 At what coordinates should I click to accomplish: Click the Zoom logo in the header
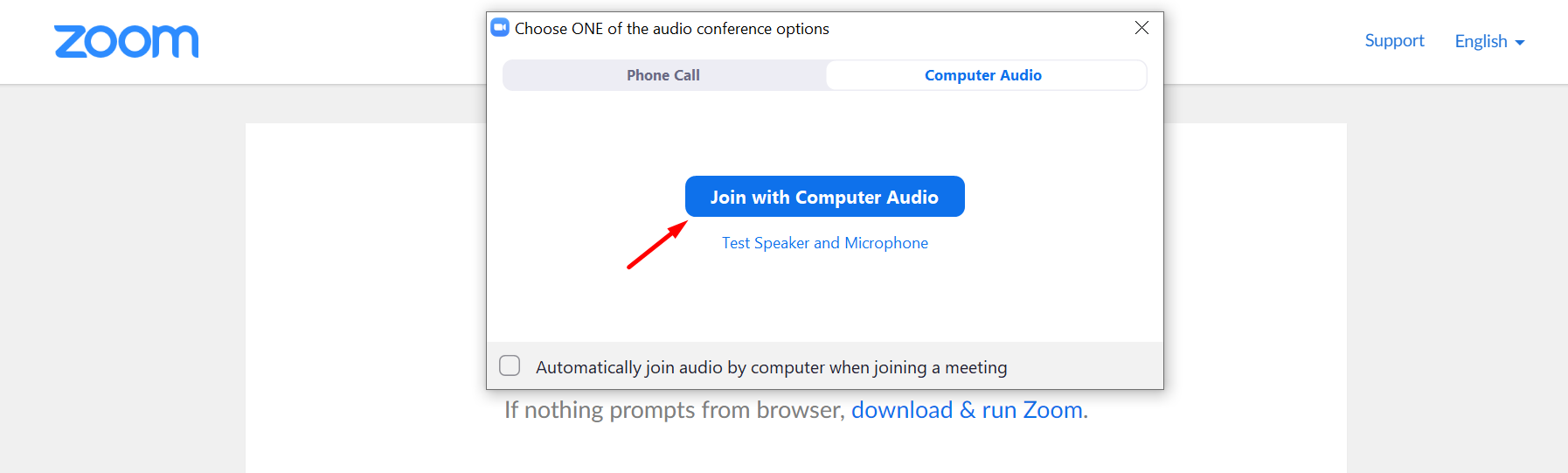click(x=127, y=41)
